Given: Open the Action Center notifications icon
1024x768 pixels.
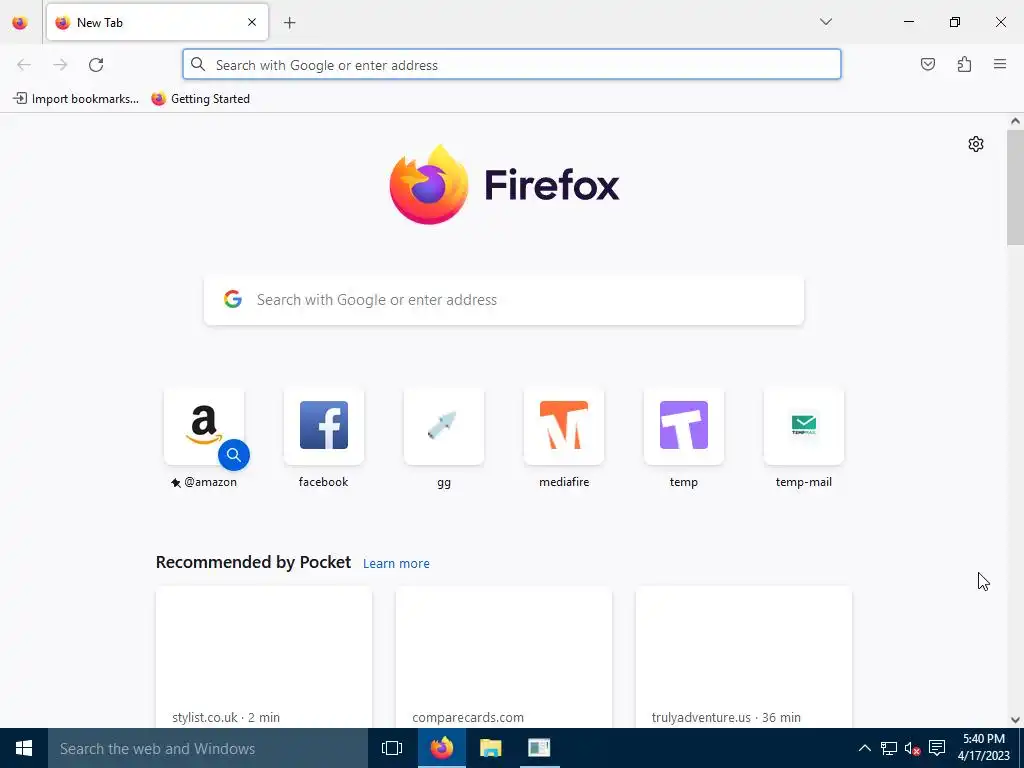Looking at the screenshot, I should point(936,748).
